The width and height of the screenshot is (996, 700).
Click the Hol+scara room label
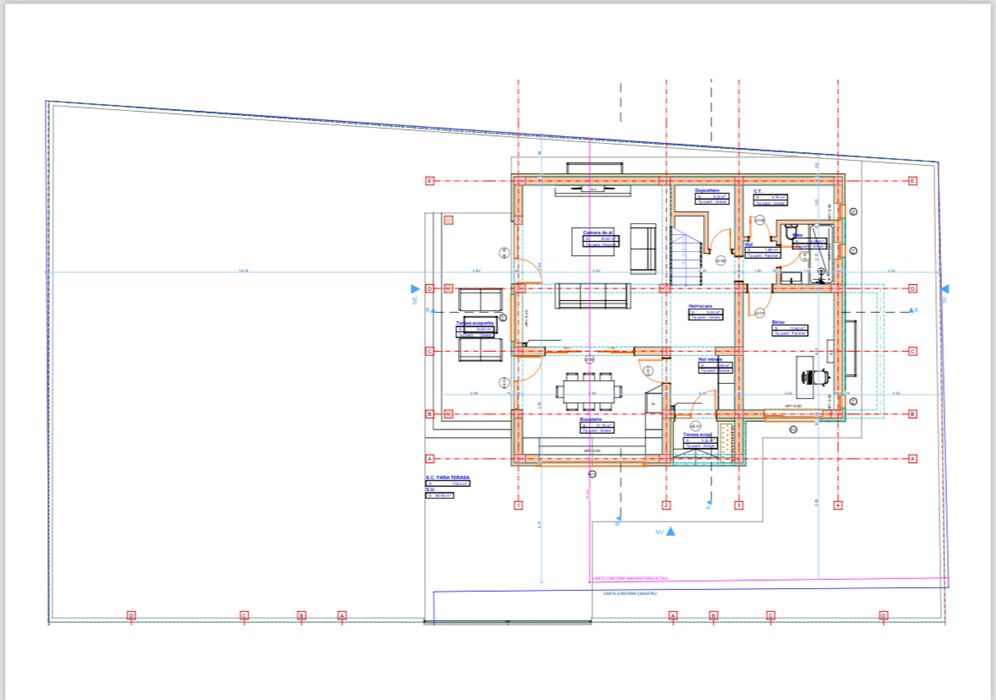(701, 306)
